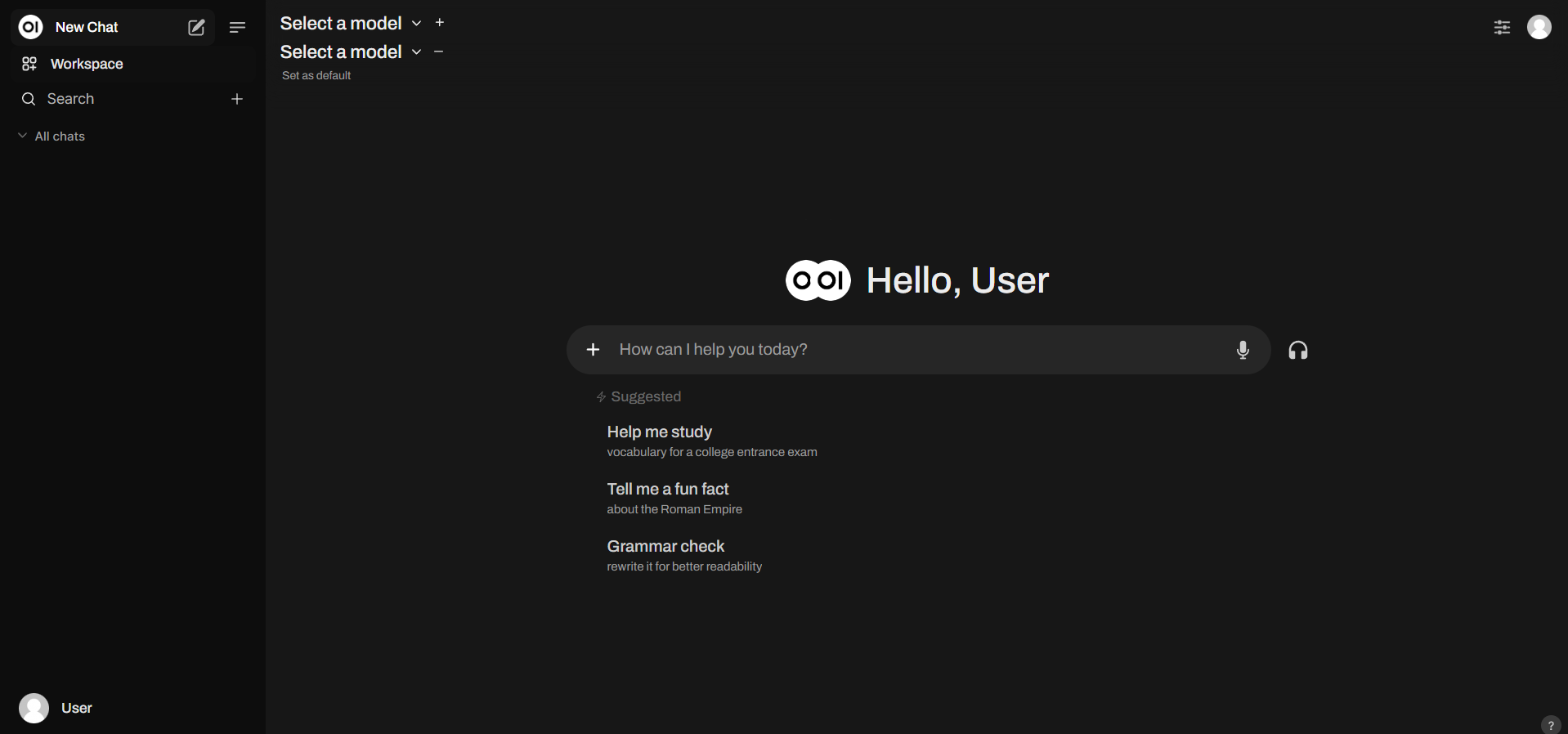Open the chat controls sliders icon
The width and height of the screenshot is (1568, 734).
(1502, 28)
